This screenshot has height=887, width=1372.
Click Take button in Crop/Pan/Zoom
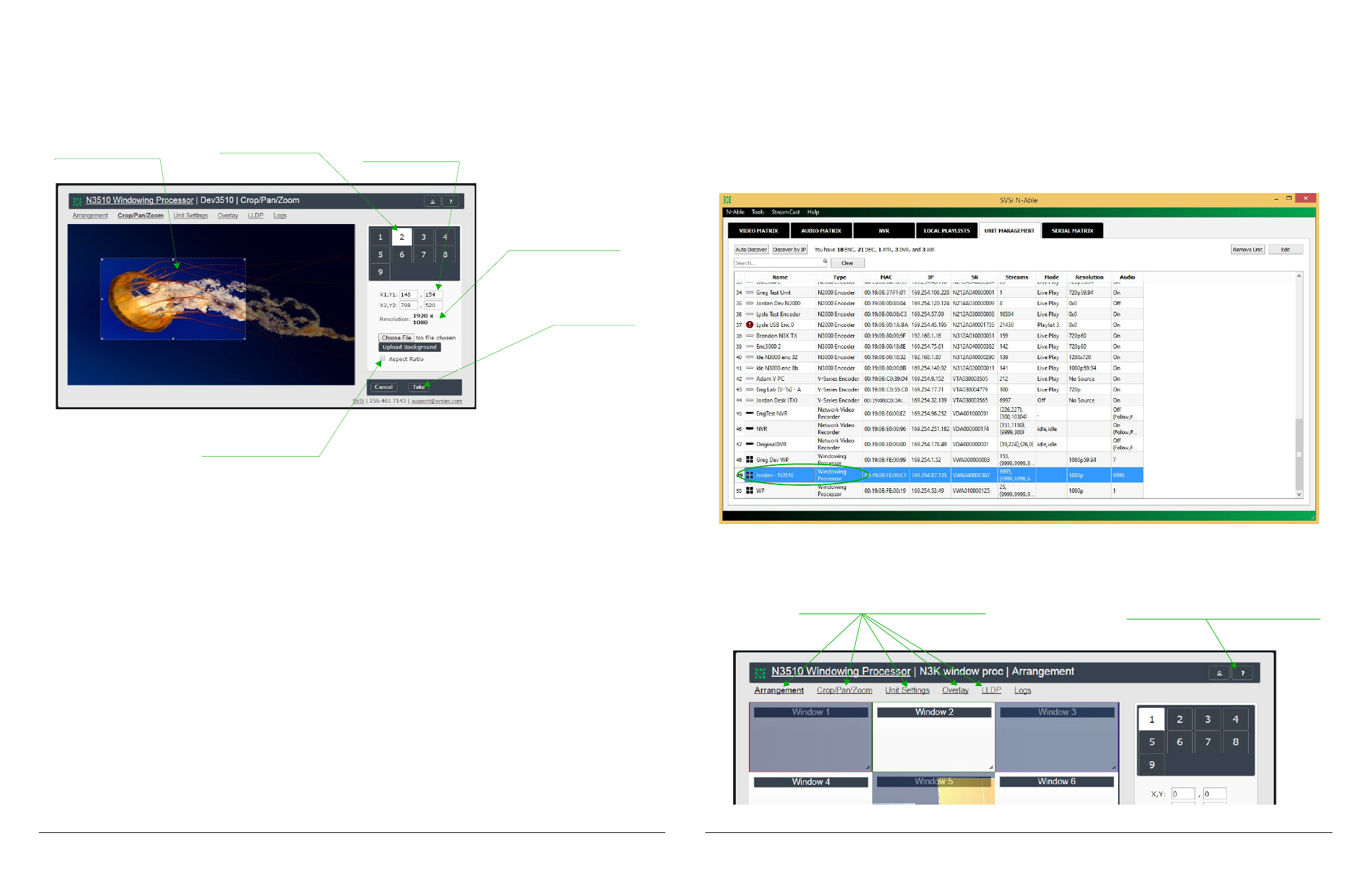(419, 387)
